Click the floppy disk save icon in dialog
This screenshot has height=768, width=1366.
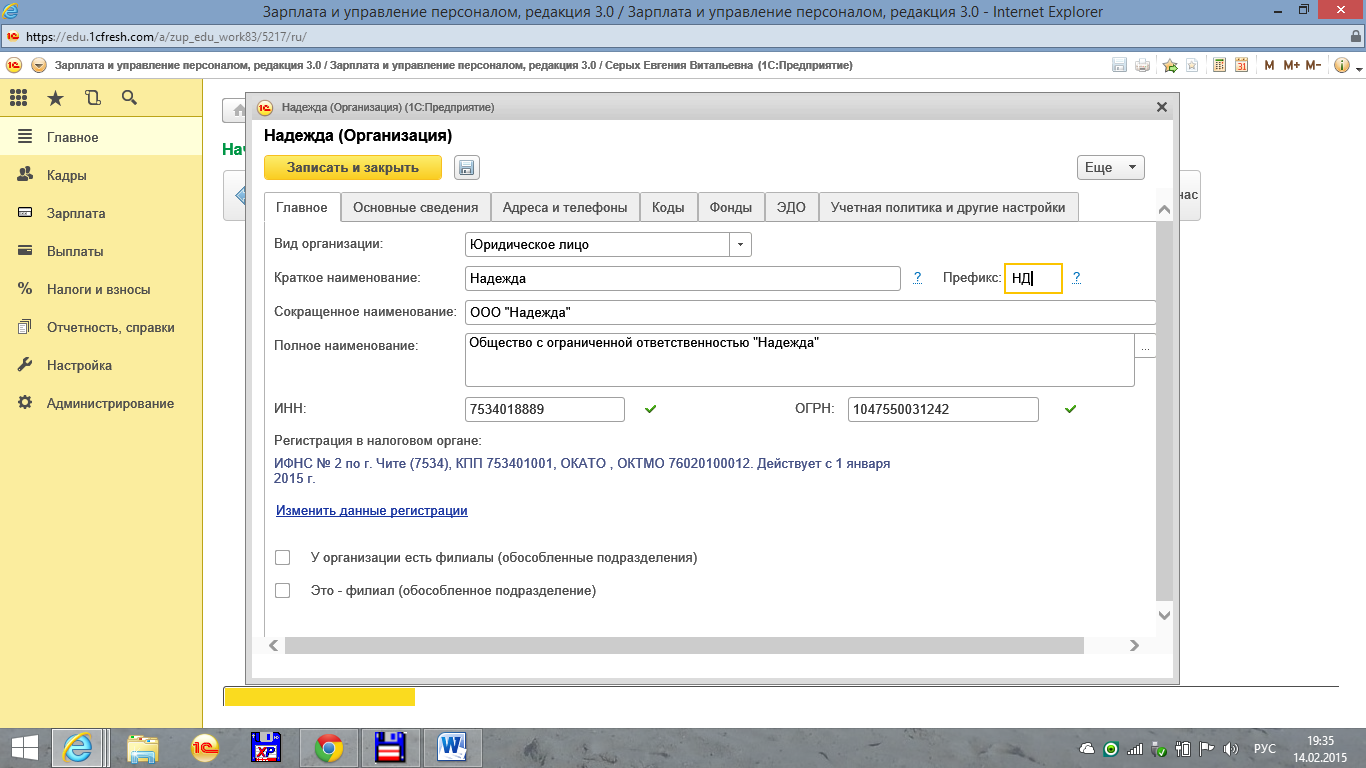[x=467, y=168]
